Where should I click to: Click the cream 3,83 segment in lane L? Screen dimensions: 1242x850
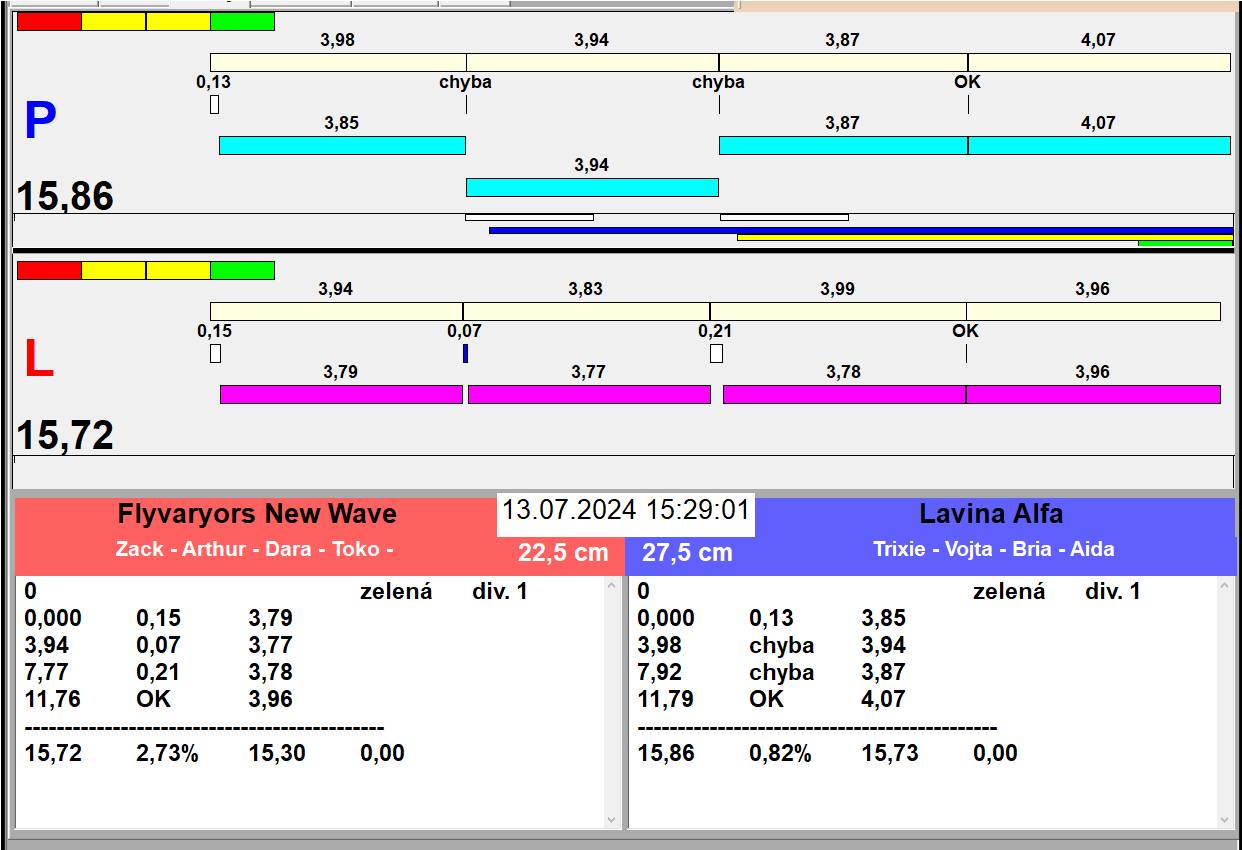click(x=586, y=311)
